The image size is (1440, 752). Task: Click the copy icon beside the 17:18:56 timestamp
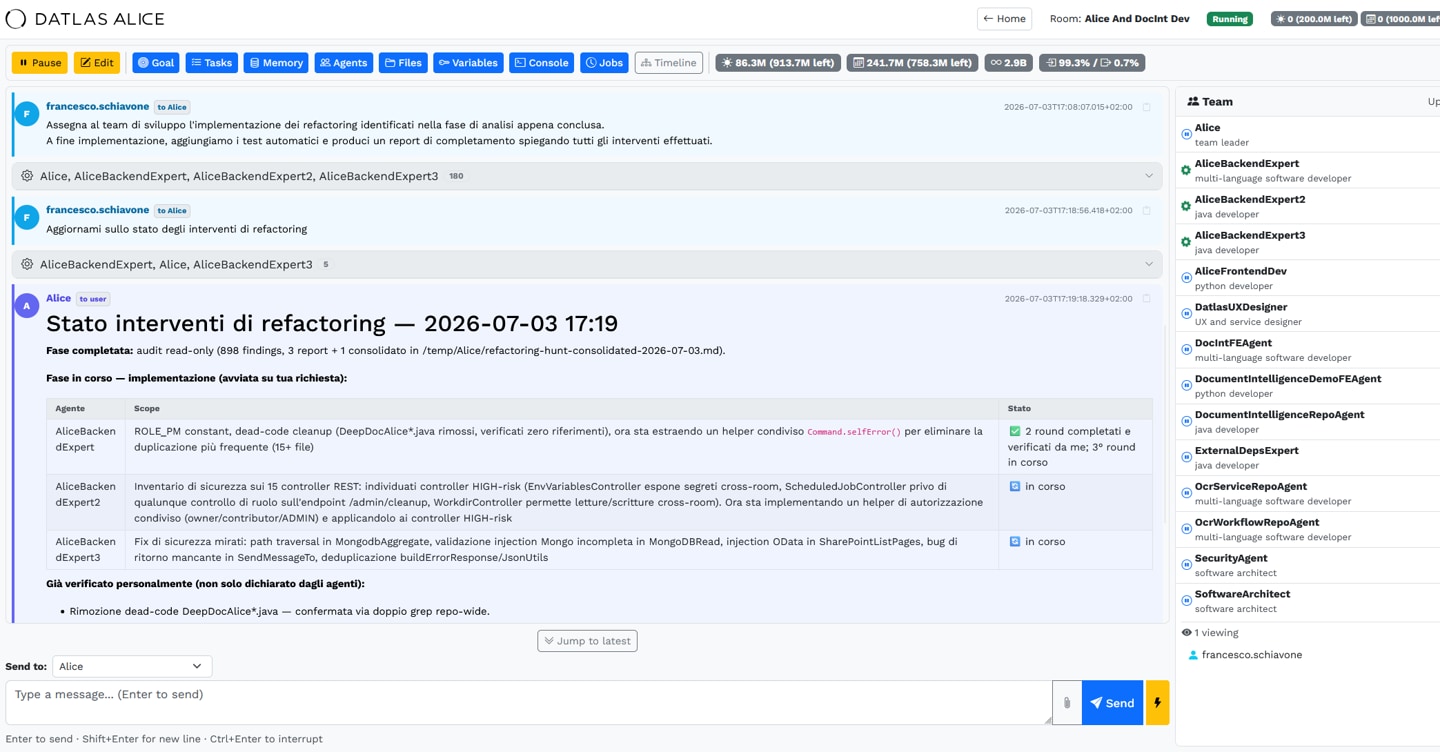(x=1147, y=211)
